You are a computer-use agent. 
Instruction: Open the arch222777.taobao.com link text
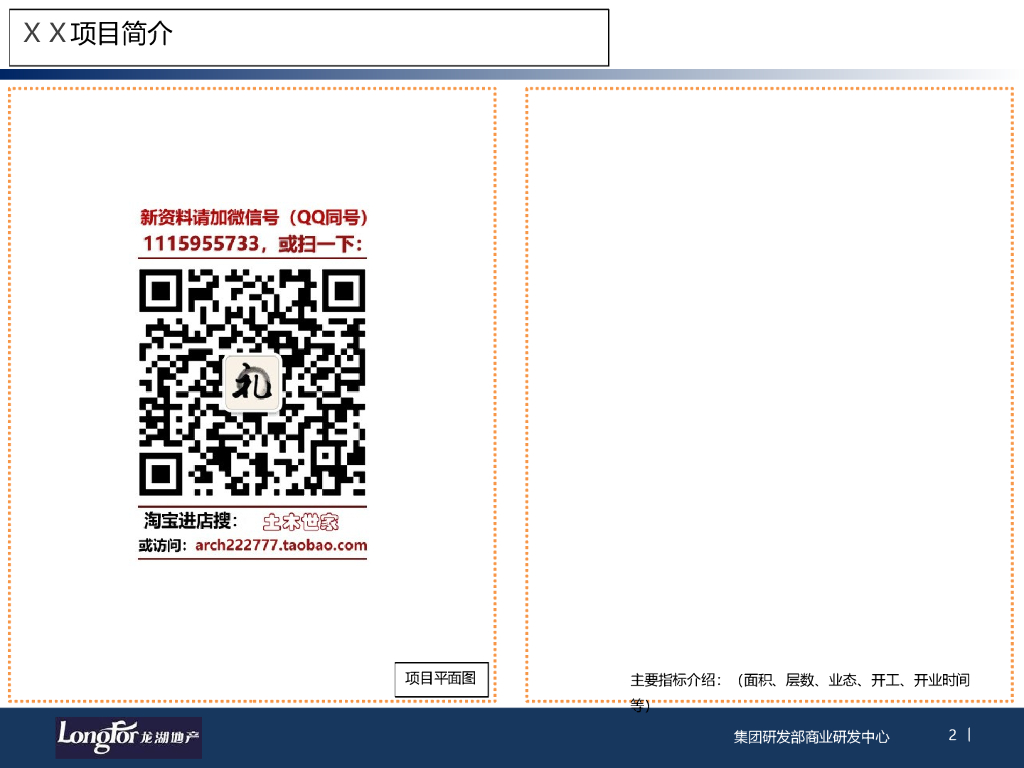281,545
